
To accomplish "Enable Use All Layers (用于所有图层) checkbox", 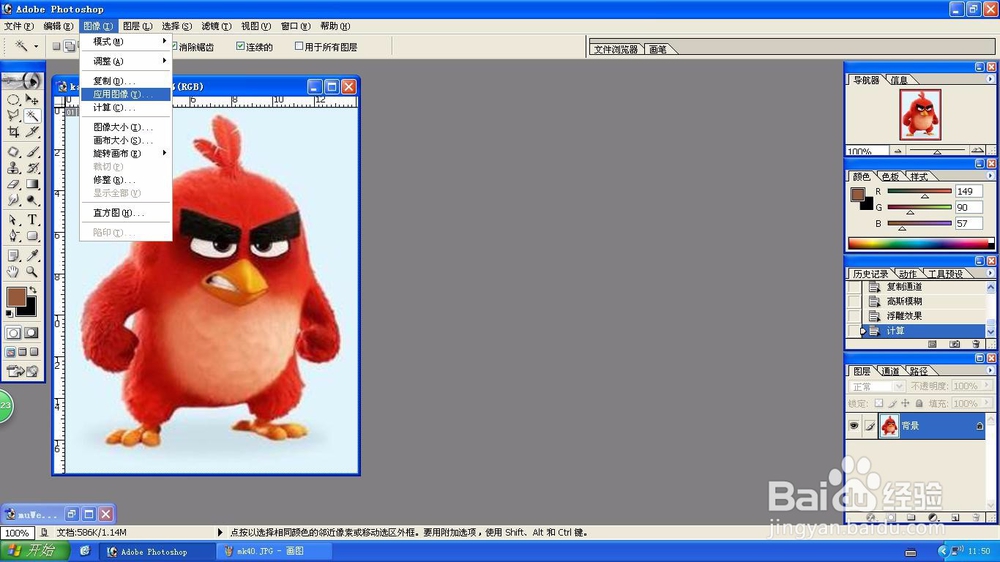I will [x=298, y=46].
